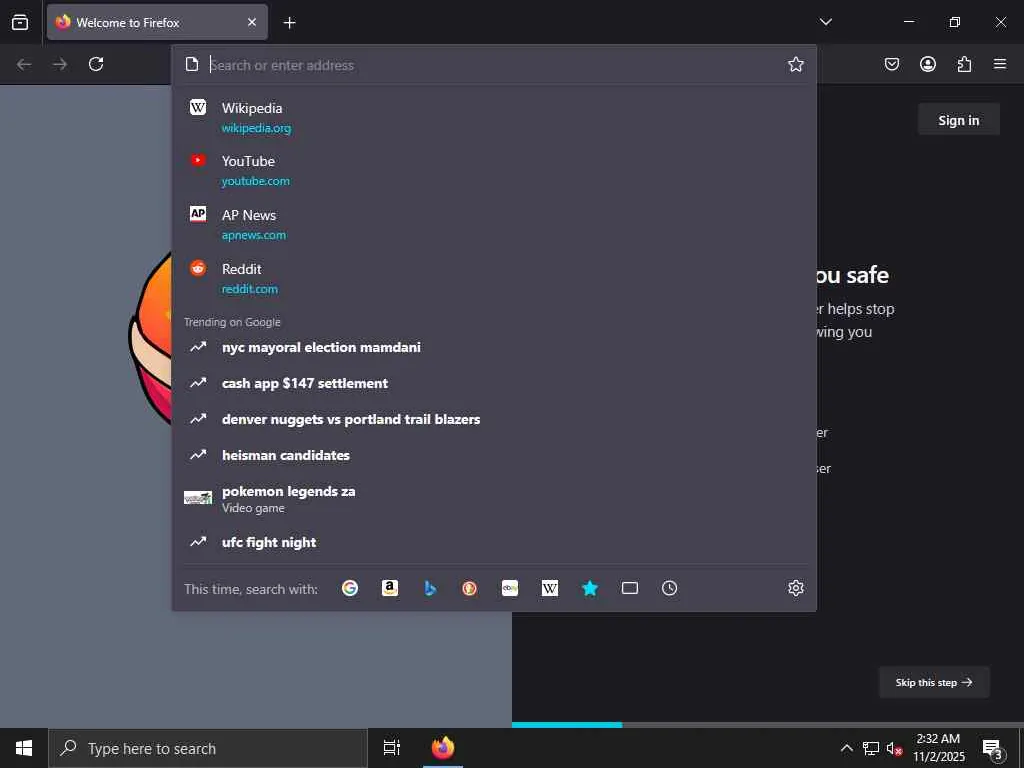Search this time with Amazon
This screenshot has height=768, width=1024.
tap(390, 588)
